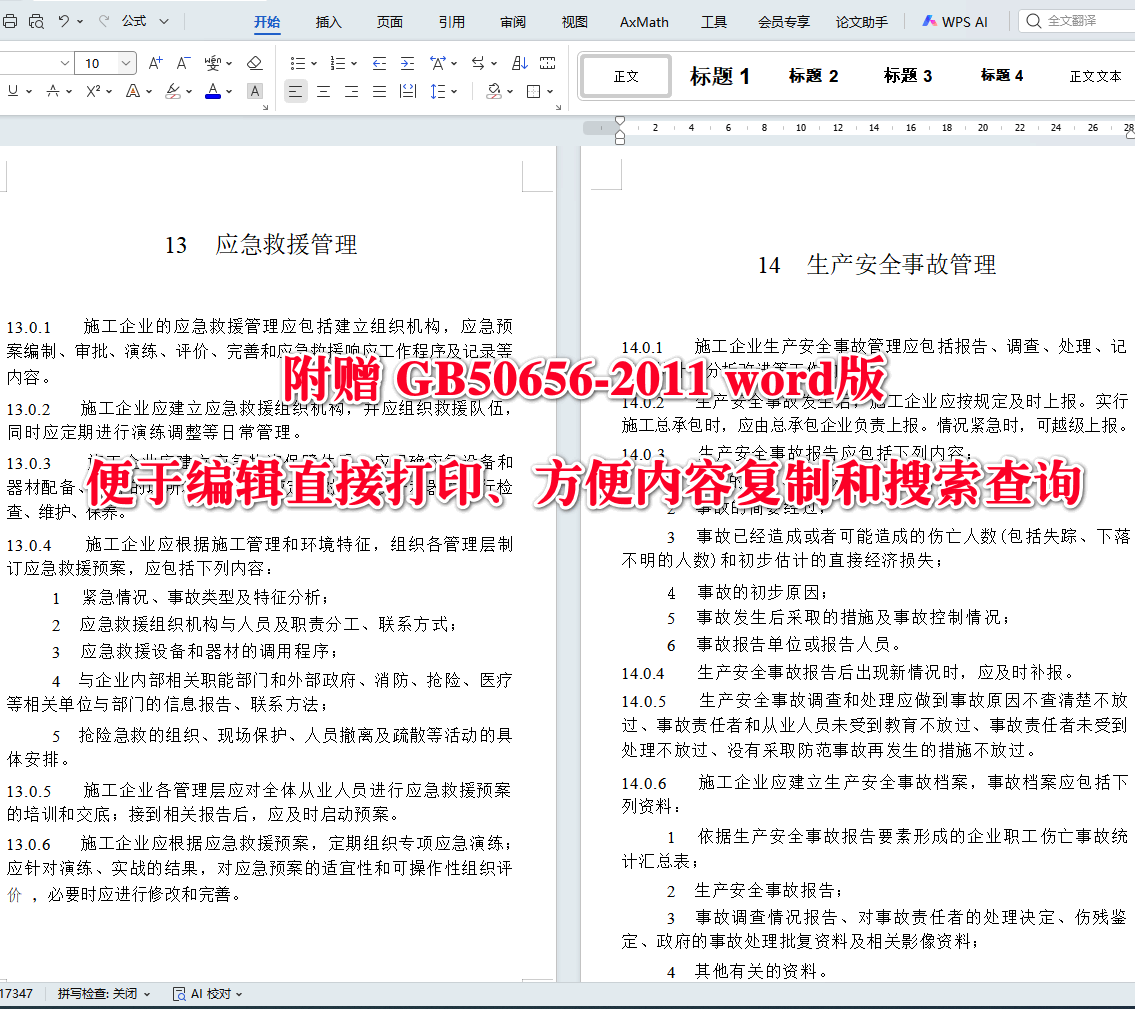
Task: Open line spacing dropdown arrow
Action: coord(454,92)
